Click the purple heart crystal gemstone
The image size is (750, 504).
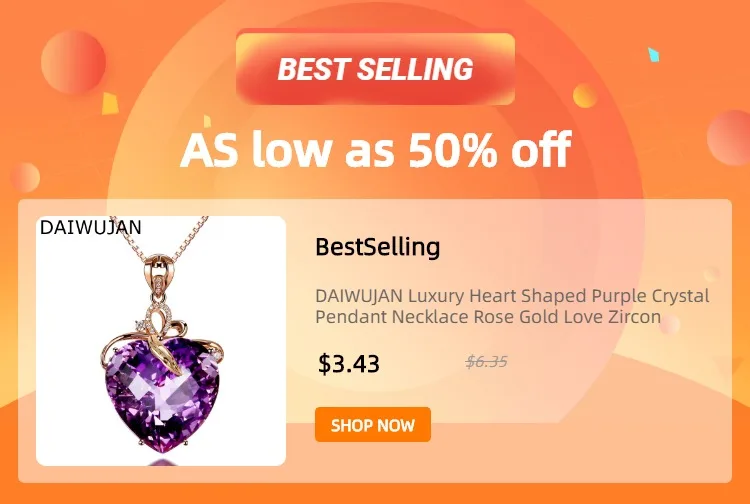pos(162,394)
